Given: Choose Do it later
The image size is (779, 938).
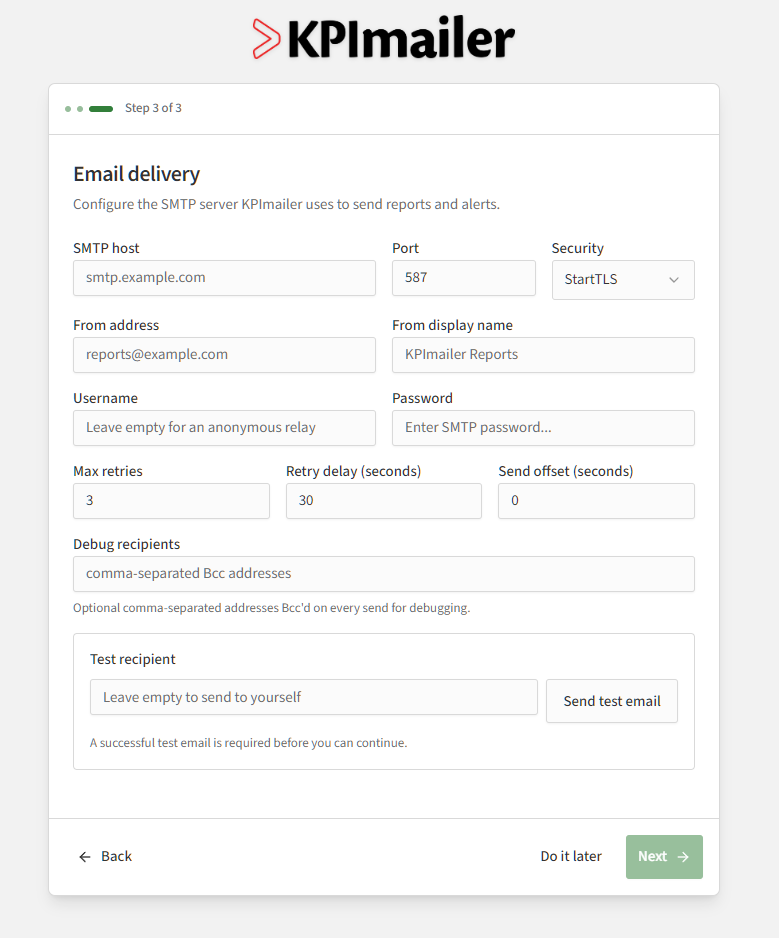Looking at the screenshot, I should coord(571,857).
